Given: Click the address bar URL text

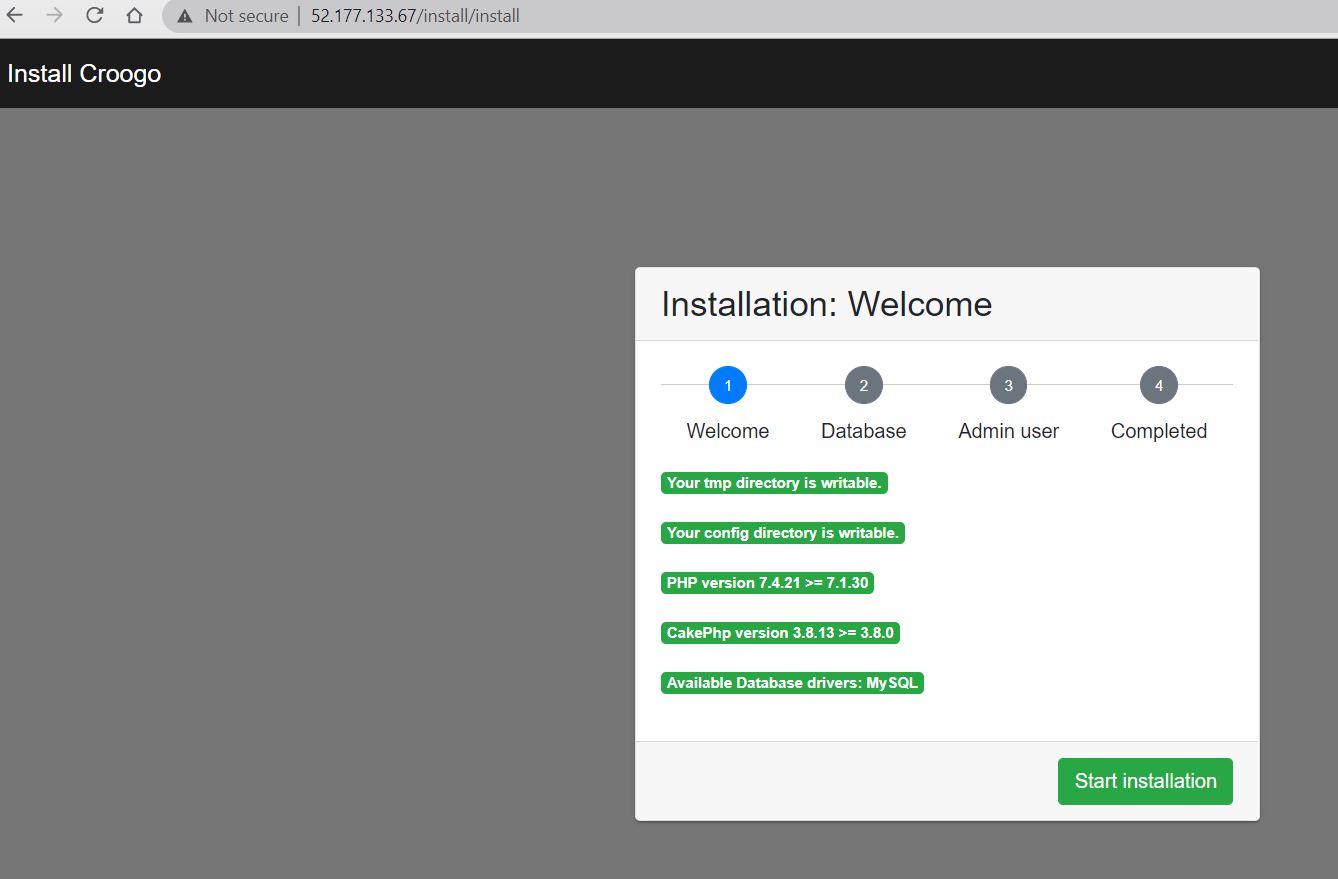Looking at the screenshot, I should pyautogui.click(x=415, y=16).
